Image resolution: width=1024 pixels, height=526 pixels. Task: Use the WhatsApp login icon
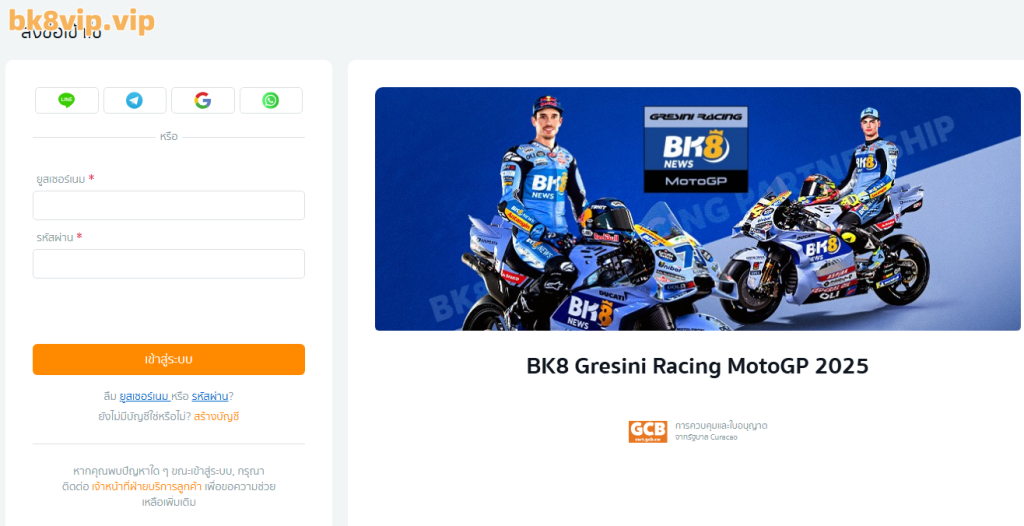tap(271, 101)
